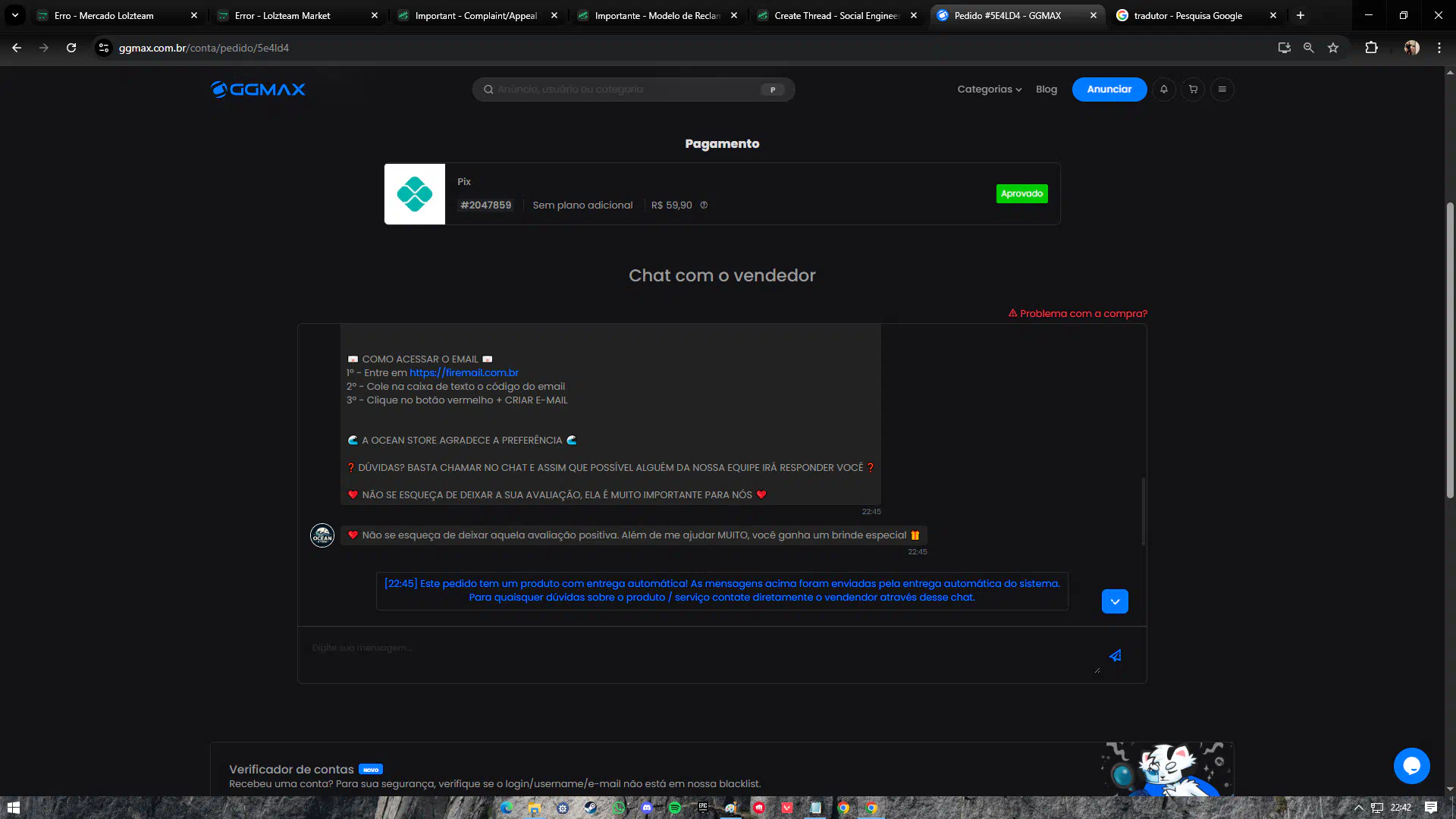Image resolution: width=1456 pixels, height=819 pixels.
Task: Click the GGMAX logo
Action: [258, 89]
